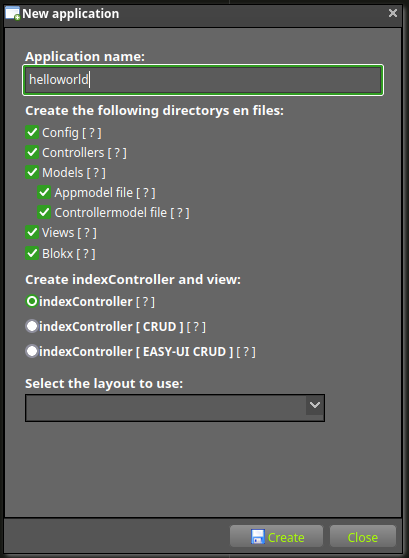Toggle the Models checkbox
The height and width of the screenshot is (558, 409).
click(32, 172)
